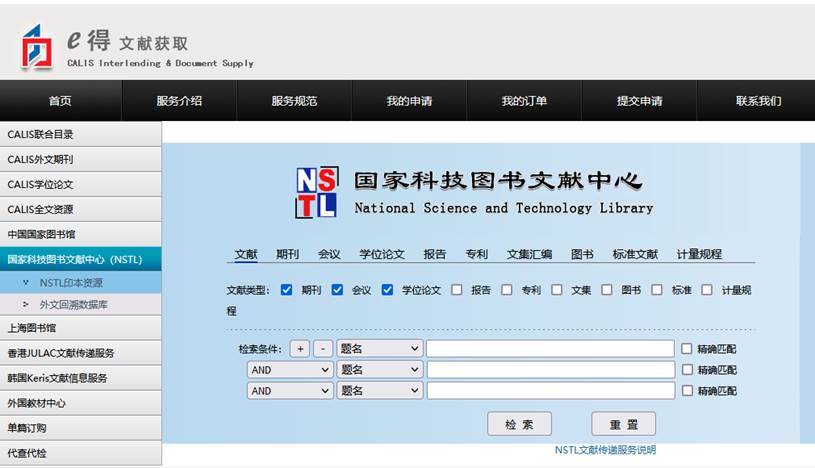Open CALIS外文期刊 in sidebar
The width and height of the screenshot is (815, 468).
(81, 159)
